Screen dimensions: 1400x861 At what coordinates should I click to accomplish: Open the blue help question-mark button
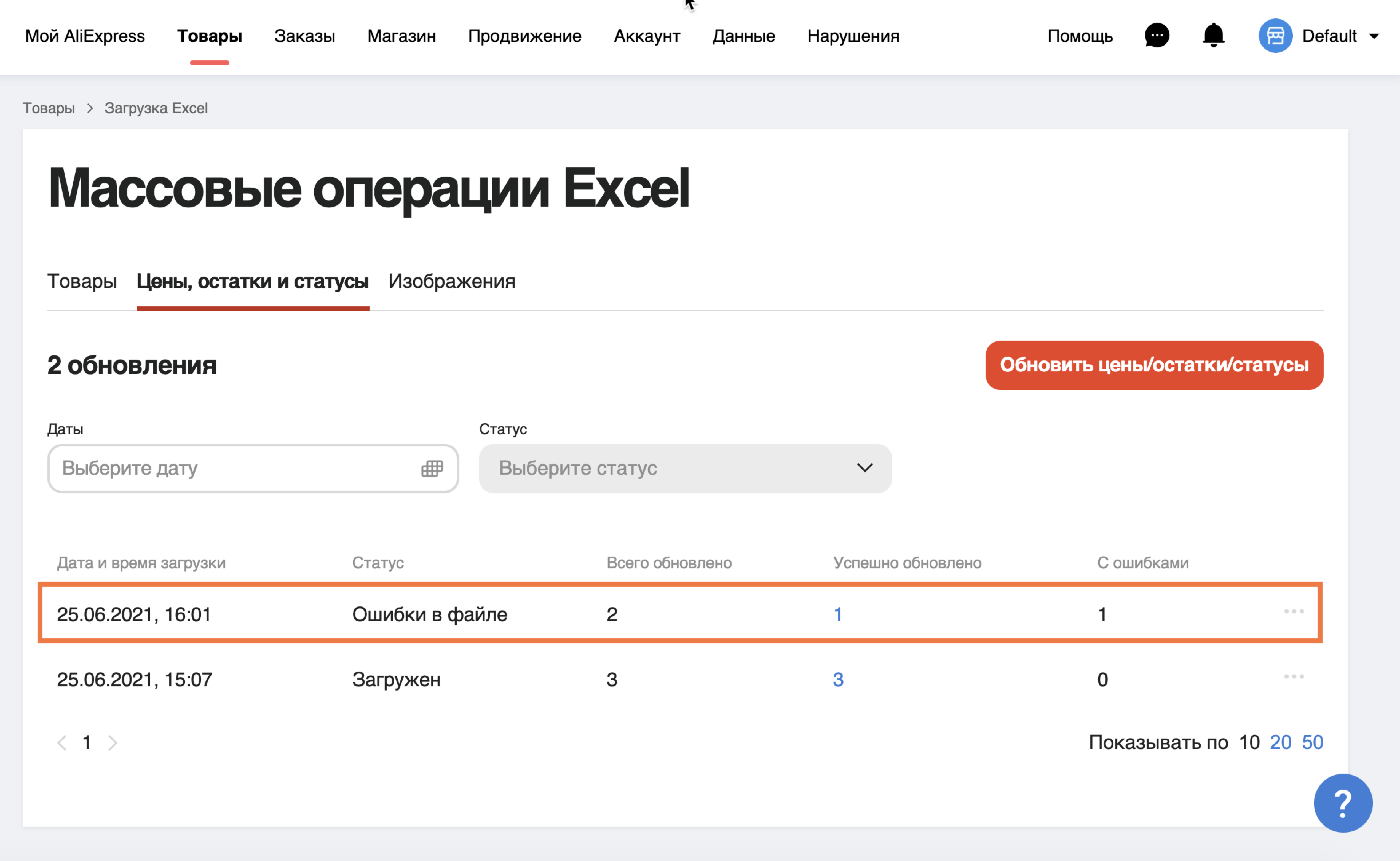[1343, 803]
